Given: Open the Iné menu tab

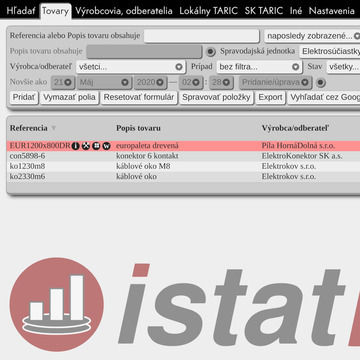Looking at the screenshot, I should [x=296, y=11].
